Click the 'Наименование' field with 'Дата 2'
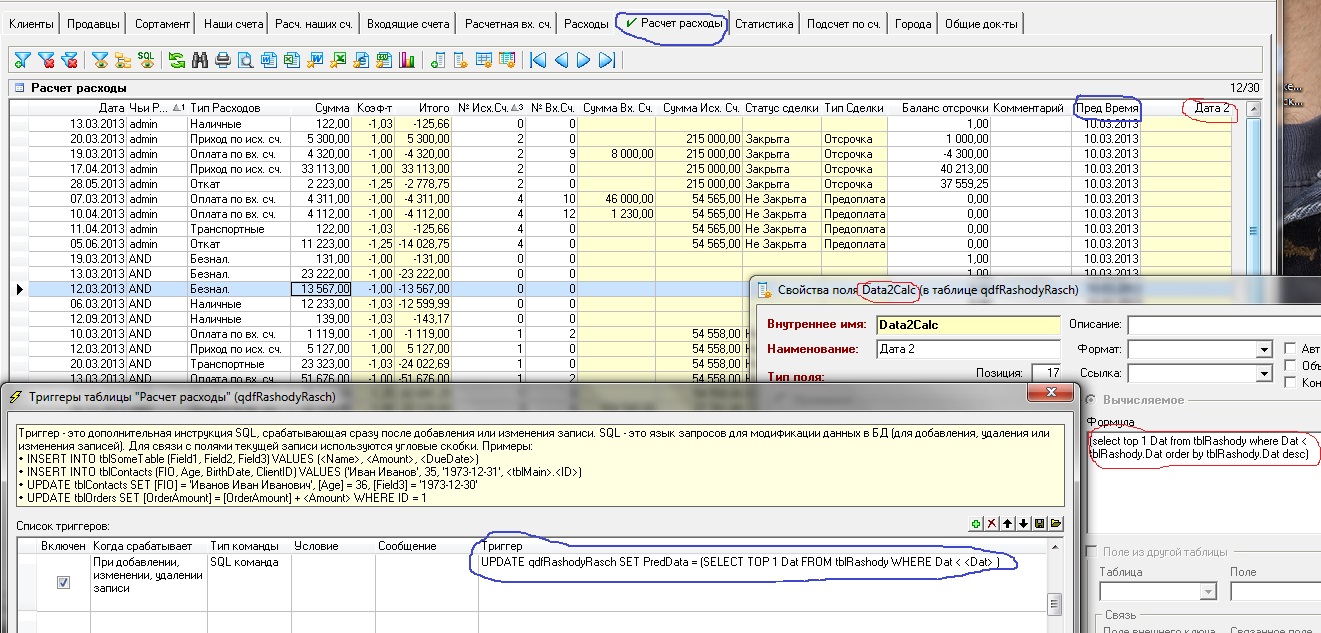The image size is (1321, 633). pyautogui.click(x=967, y=349)
